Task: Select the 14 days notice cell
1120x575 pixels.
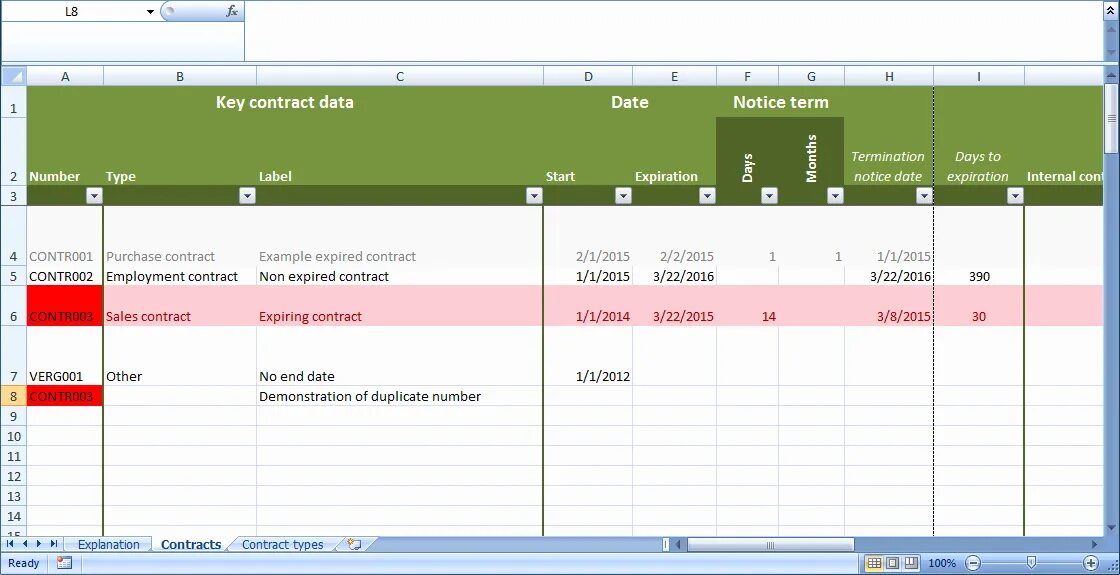Action: pyautogui.click(x=747, y=306)
